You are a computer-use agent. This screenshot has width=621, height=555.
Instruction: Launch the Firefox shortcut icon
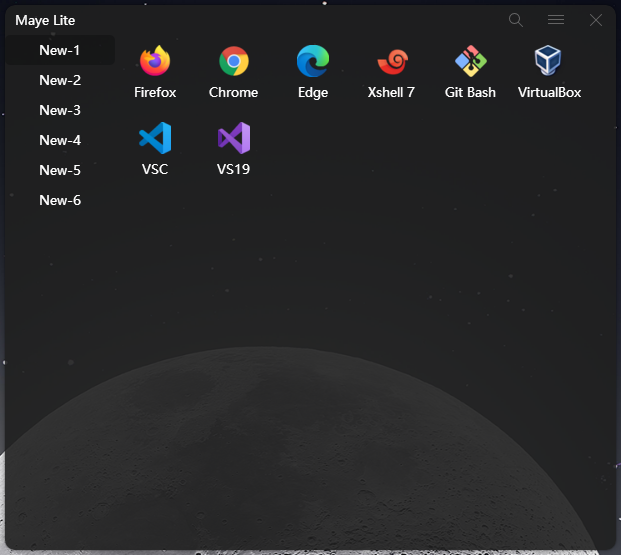[155, 61]
